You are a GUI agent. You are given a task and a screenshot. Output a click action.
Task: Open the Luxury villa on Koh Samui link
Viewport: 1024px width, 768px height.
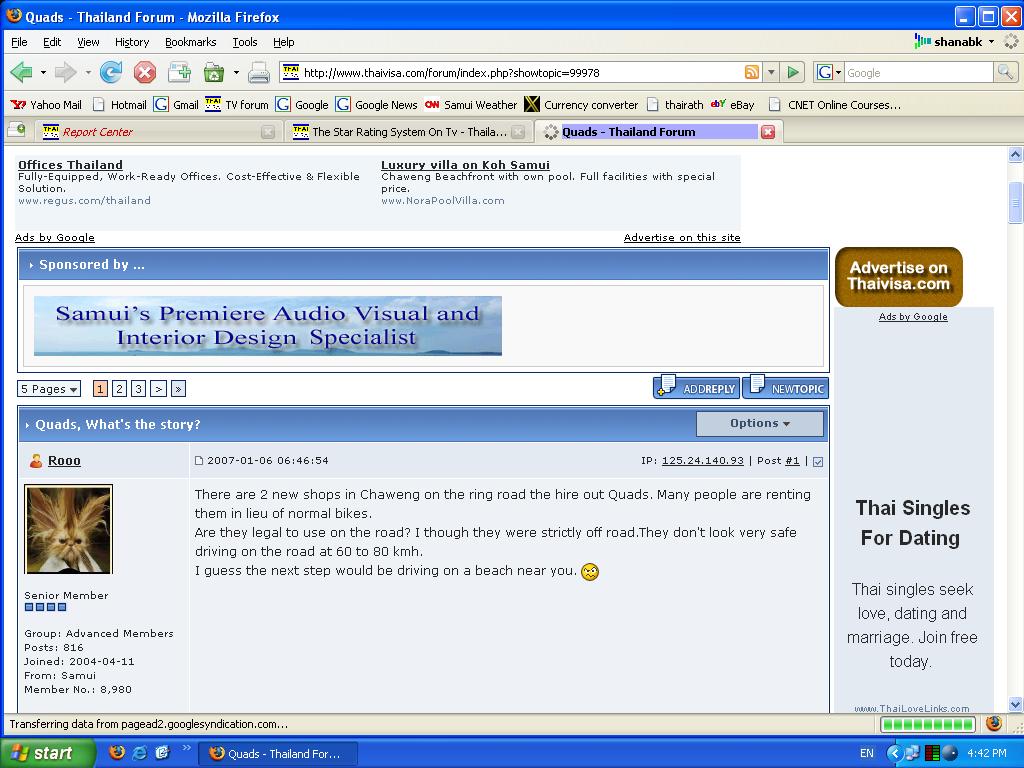[x=465, y=165]
